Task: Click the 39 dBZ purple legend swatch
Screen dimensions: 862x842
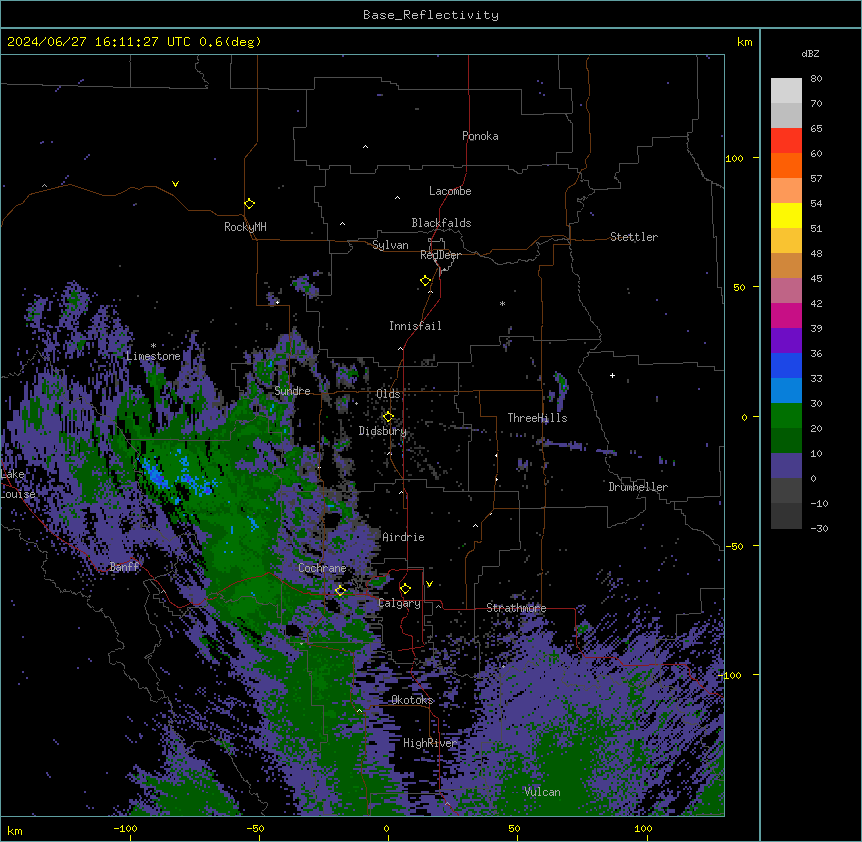Action: pyautogui.click(x=786, y=341)
